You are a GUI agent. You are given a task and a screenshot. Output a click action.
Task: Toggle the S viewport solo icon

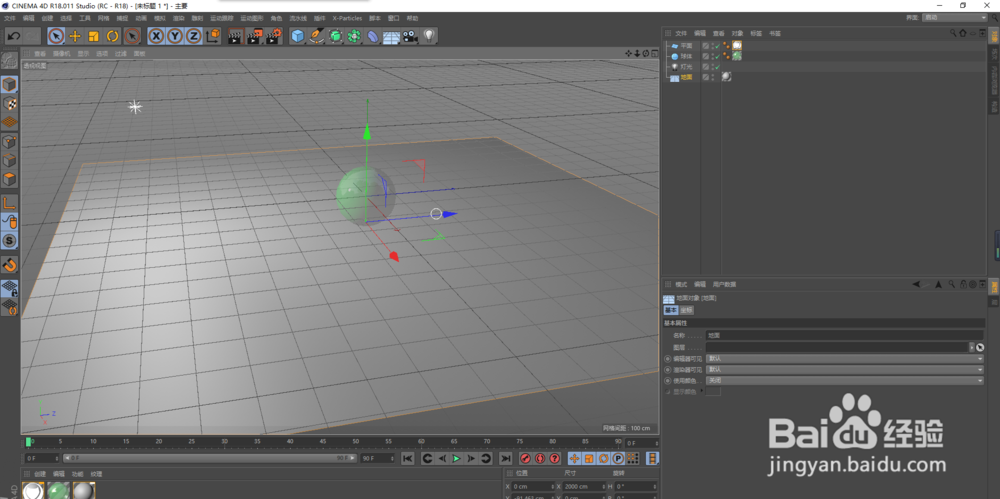10,241
